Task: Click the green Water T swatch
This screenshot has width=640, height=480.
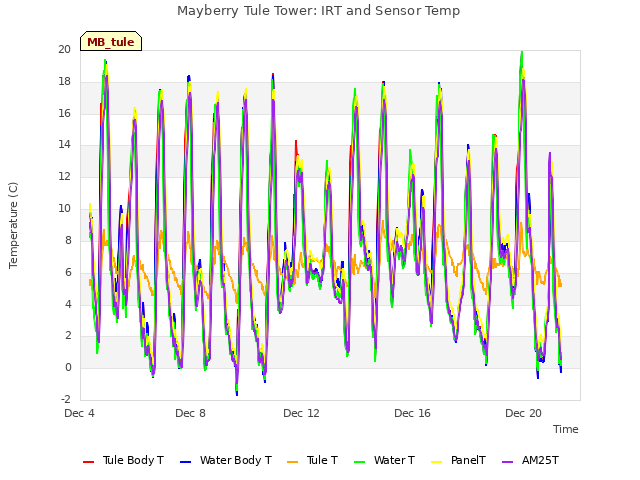Action: 360,462
